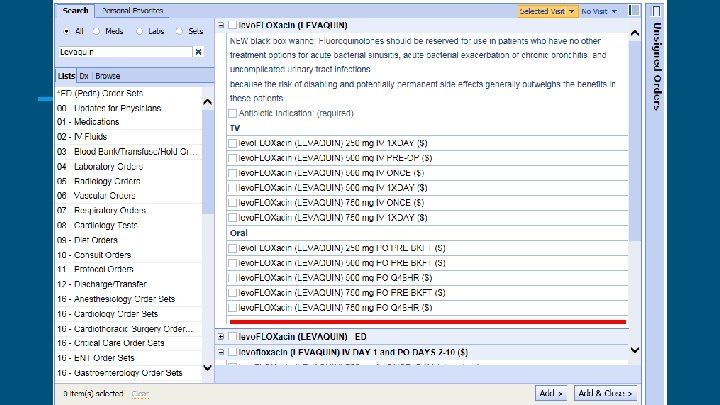The image size is (720, 405).
Task: Toggle the panel layout icon near No Visit
Action: pyautogui.click(x=634, y=10)
